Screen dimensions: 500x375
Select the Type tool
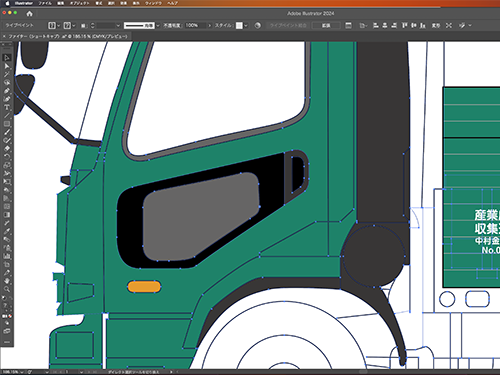[7, 107]
